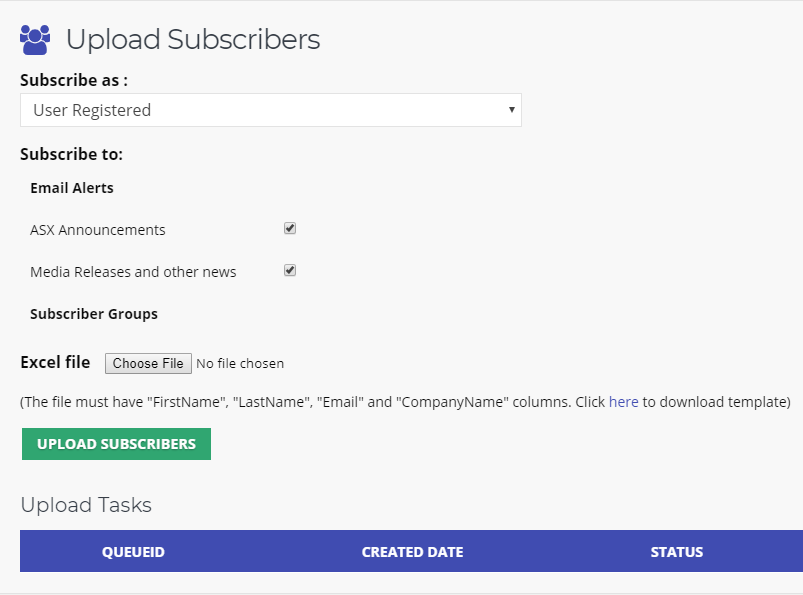Click the green Upload Subscribers button
Image resolution: width=803 pixels, height=595 pixels.
116,444
